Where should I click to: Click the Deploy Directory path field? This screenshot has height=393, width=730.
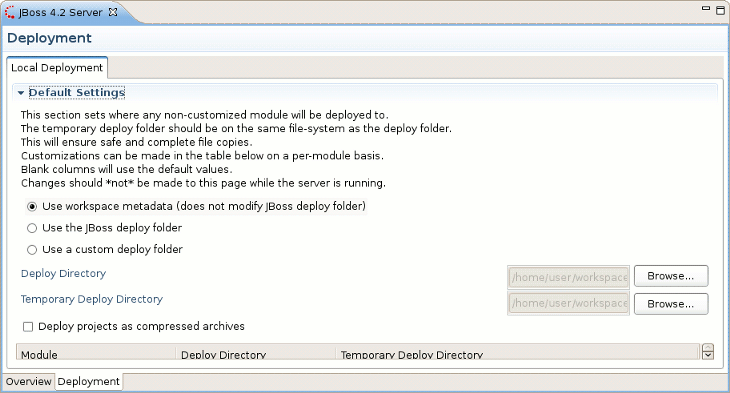point(568,278)
